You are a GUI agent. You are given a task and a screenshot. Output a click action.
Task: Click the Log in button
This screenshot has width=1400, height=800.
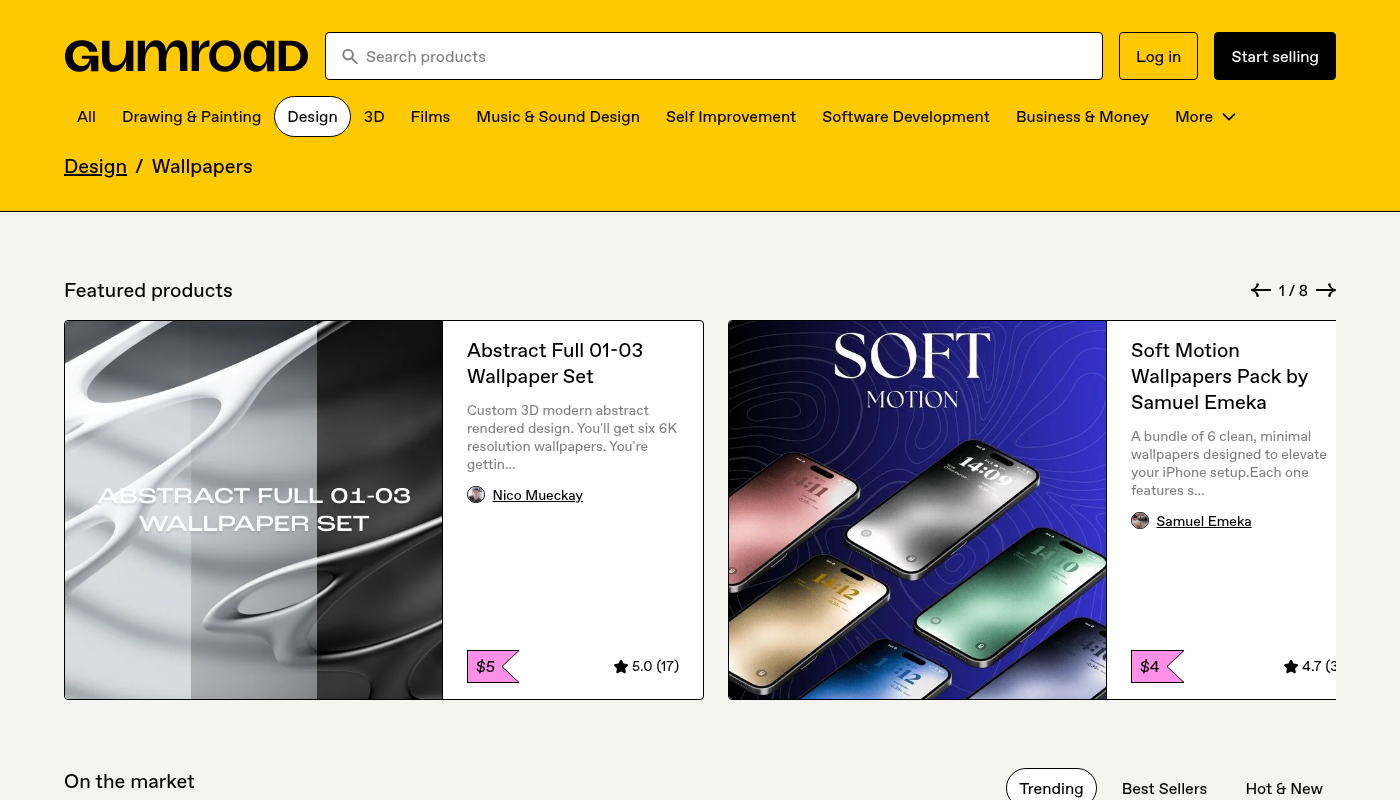click(x=1158, y=56)
